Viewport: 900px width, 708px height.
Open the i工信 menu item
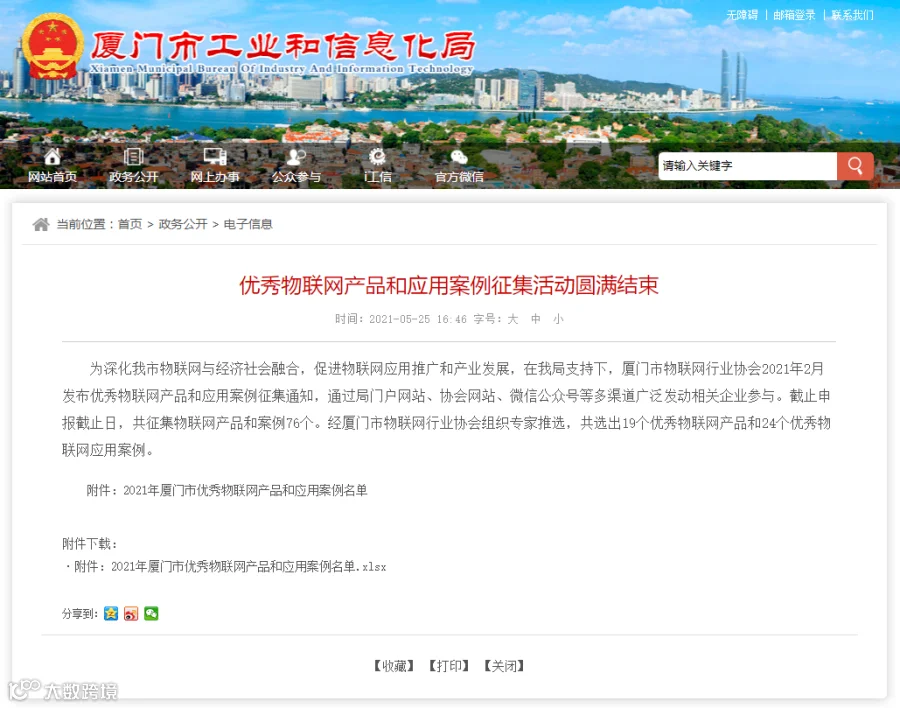(x=378, y=177)
